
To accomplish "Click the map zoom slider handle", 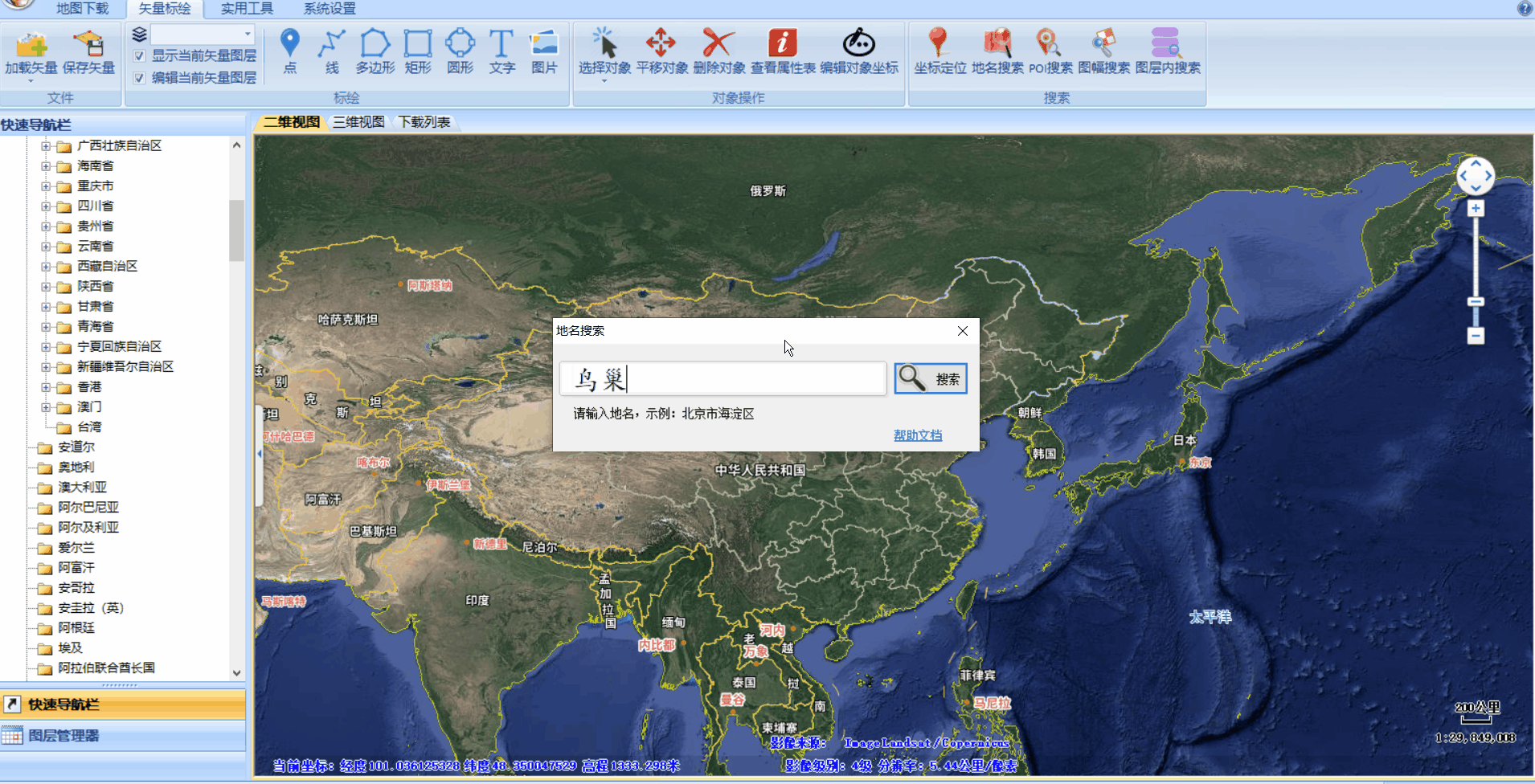I will click(x=1476, y=302).
